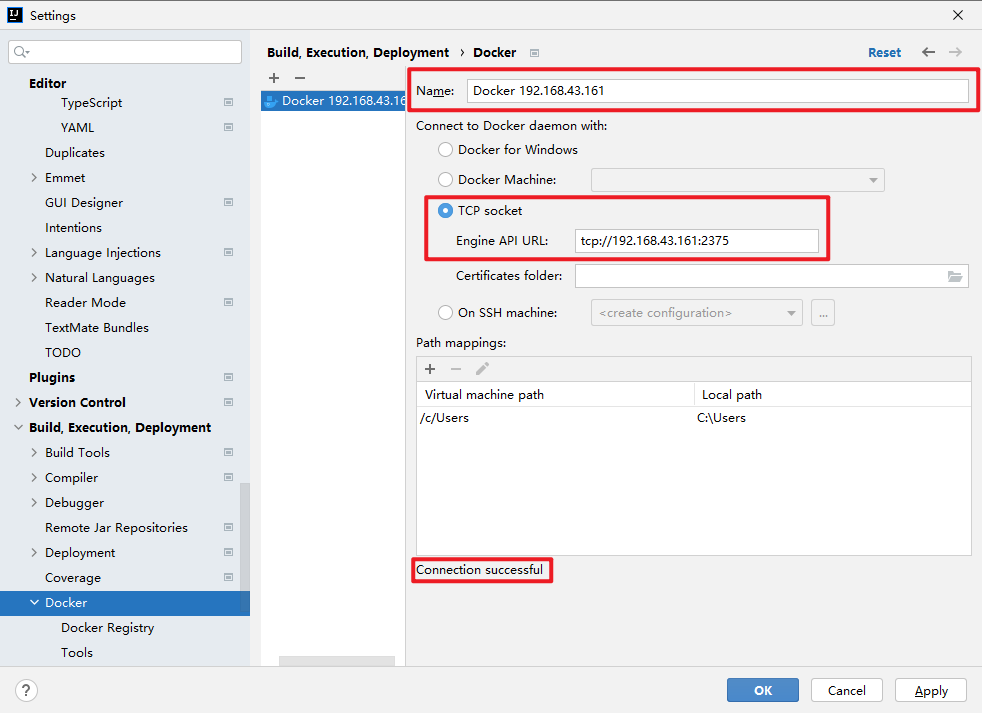Expand the Emmet tree node

tap(34, 178)
